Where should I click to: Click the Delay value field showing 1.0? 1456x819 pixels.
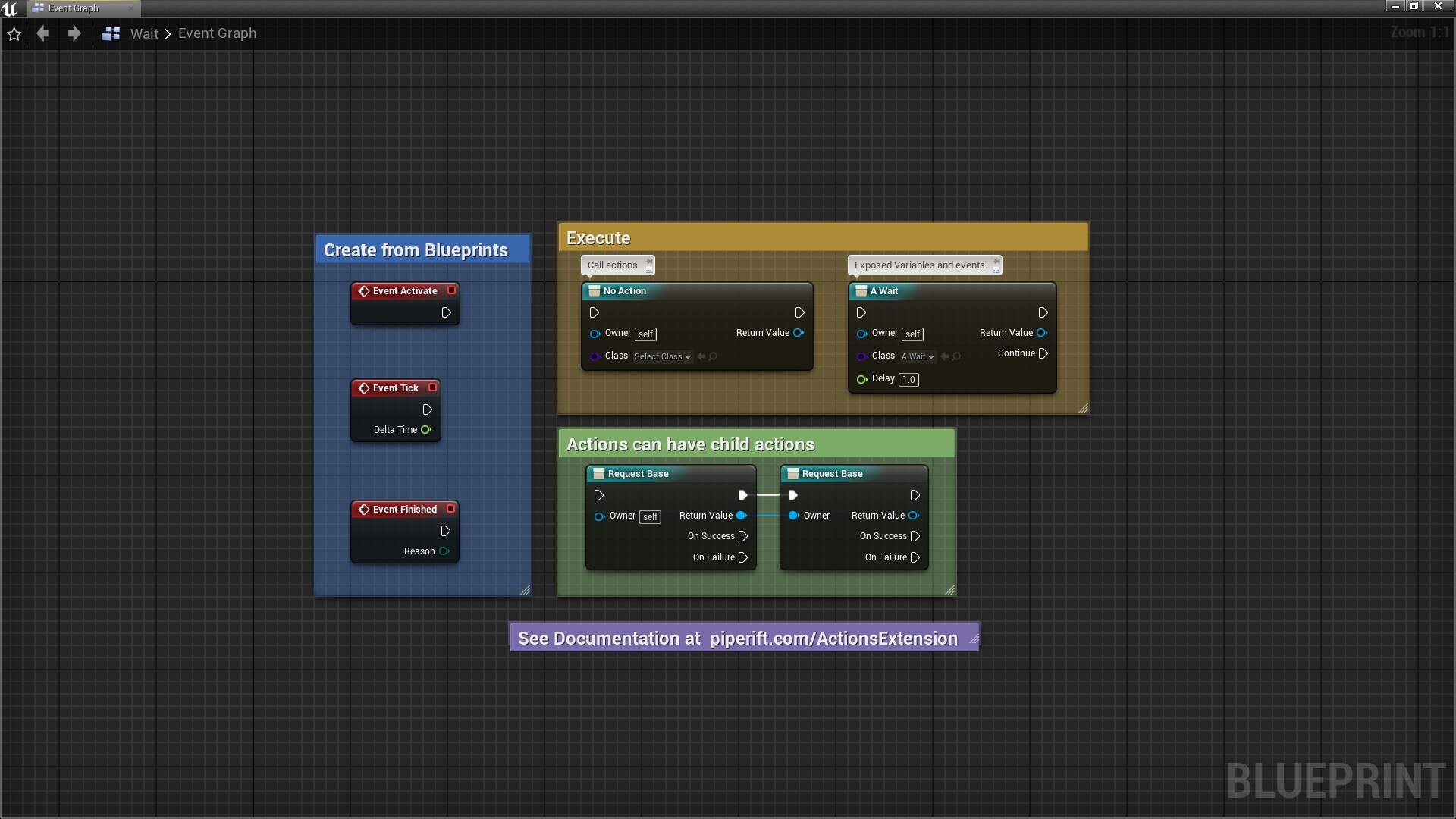[x=908, y=379]
